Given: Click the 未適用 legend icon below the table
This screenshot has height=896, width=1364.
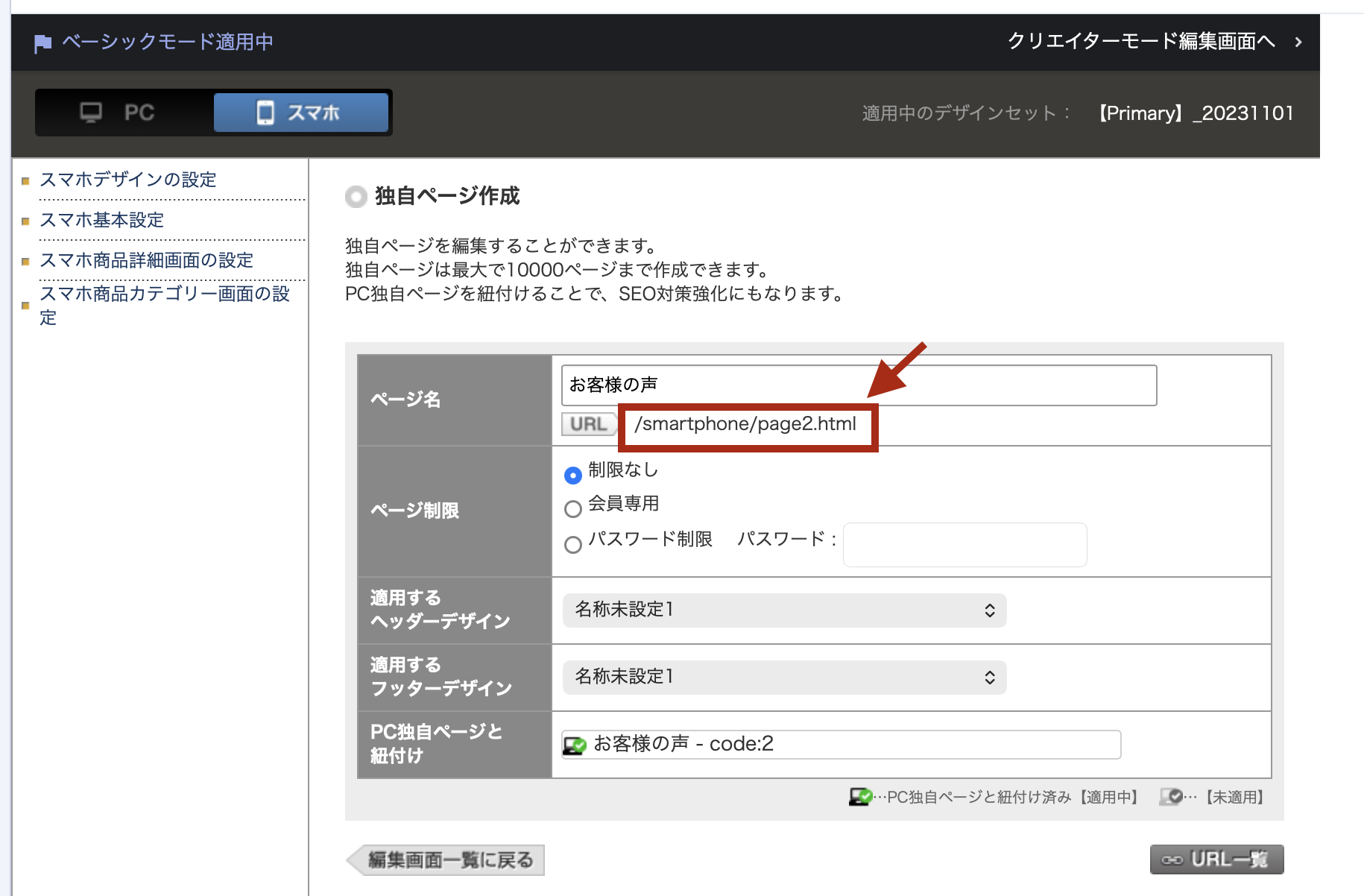Looking at the screenshot, I should coord(1170,797).
